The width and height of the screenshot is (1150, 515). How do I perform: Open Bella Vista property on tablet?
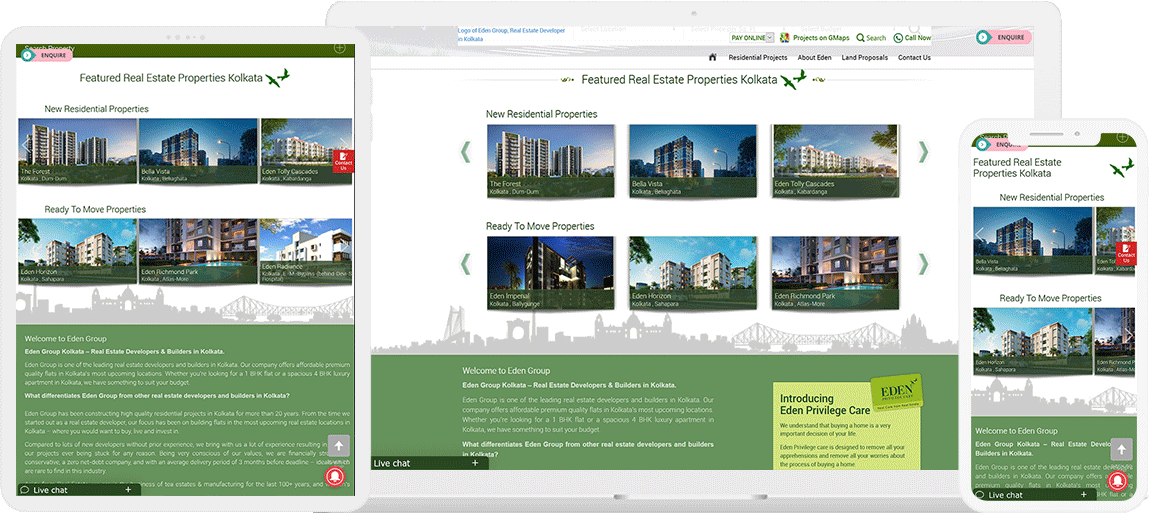pos(198,150)
